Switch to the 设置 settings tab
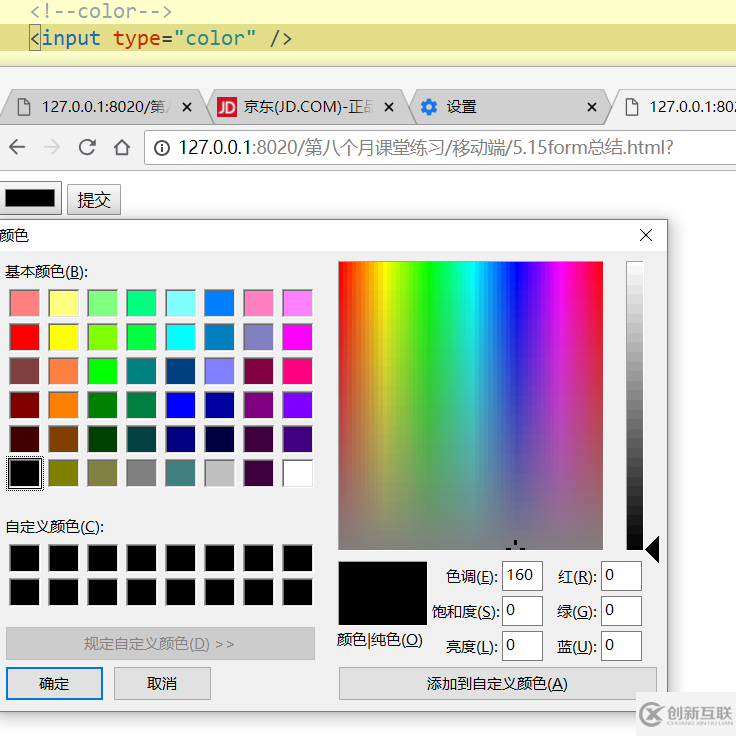This screenshot has width=736, height=736. [x=509, y=107]
